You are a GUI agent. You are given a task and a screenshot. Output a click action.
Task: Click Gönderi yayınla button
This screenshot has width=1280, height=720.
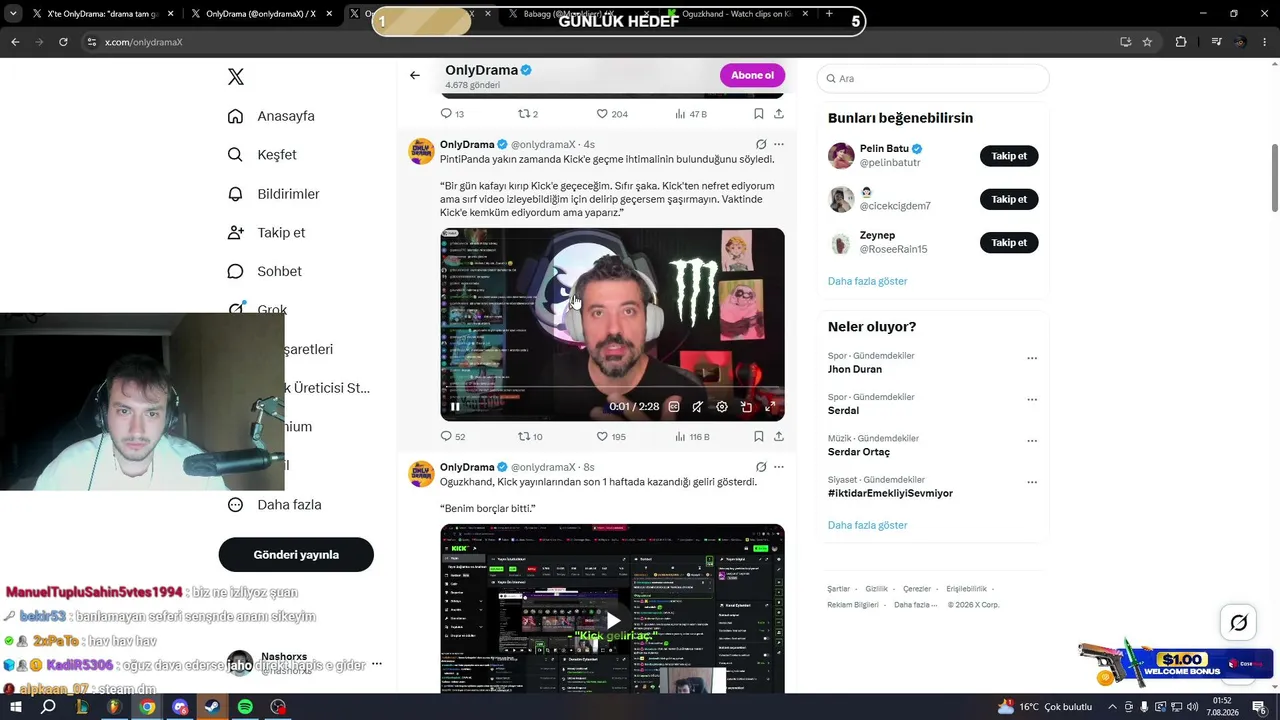(296, 555)
